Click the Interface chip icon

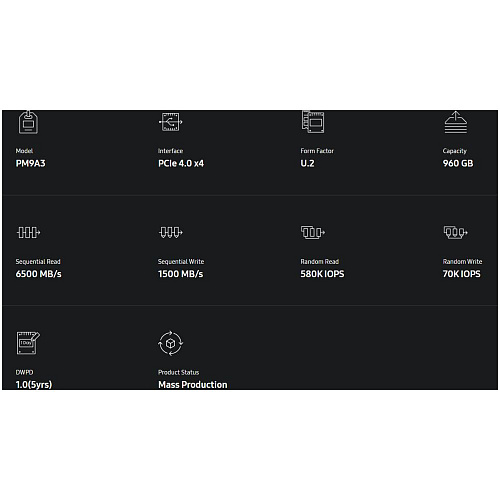170,122
